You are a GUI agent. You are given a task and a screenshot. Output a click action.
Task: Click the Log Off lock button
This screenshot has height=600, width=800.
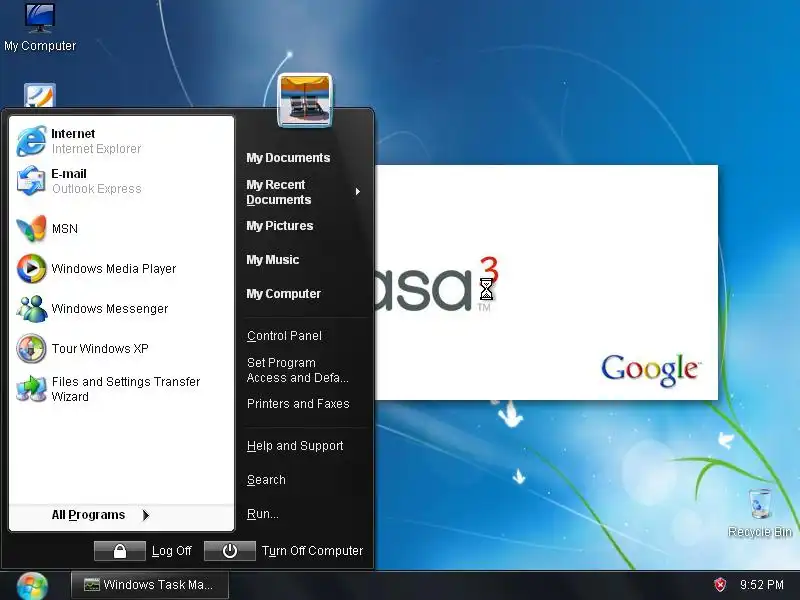point(120,551)
